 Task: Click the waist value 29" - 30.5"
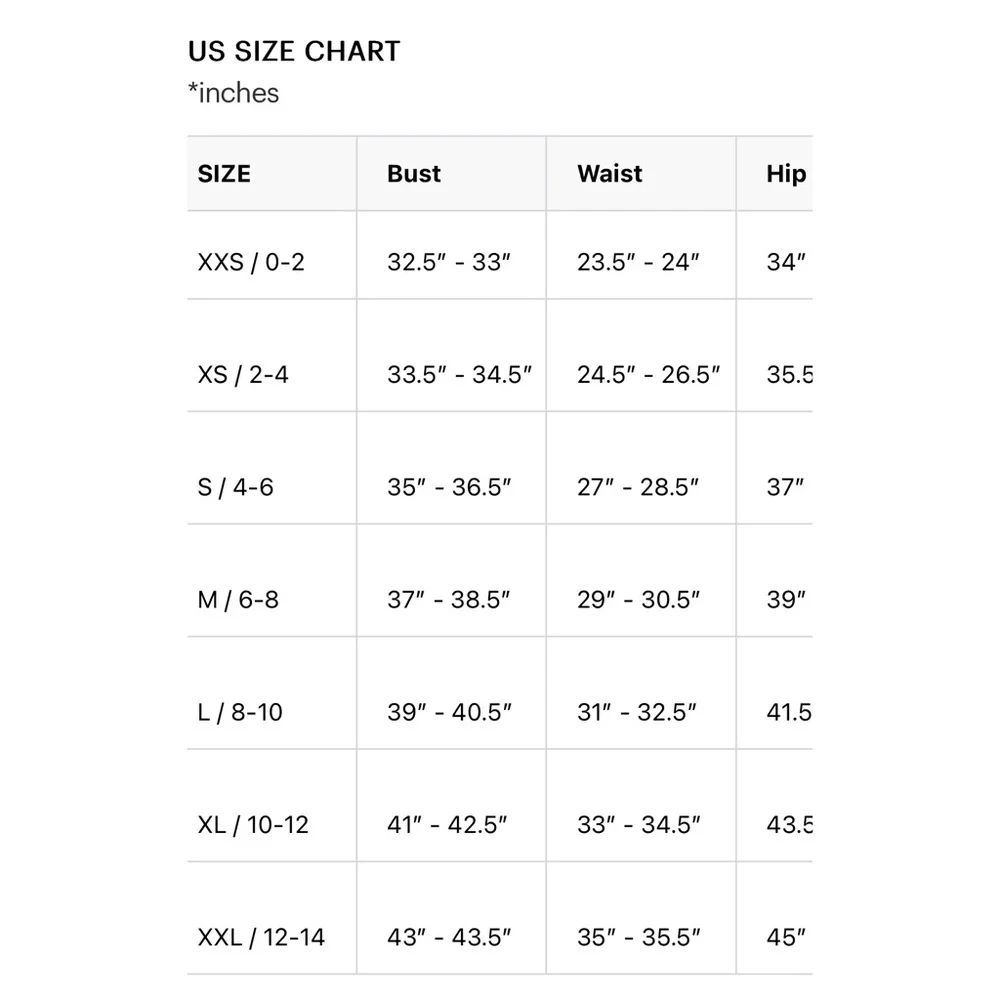[638, 599]
